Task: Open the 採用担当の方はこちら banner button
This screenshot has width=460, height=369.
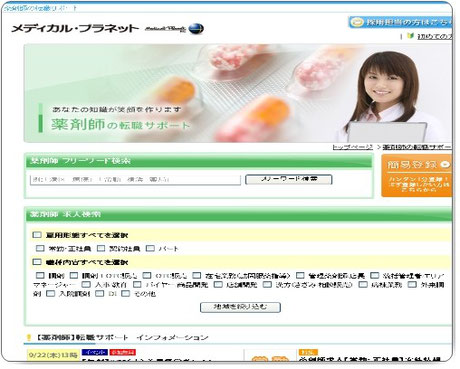Action: 400,22
